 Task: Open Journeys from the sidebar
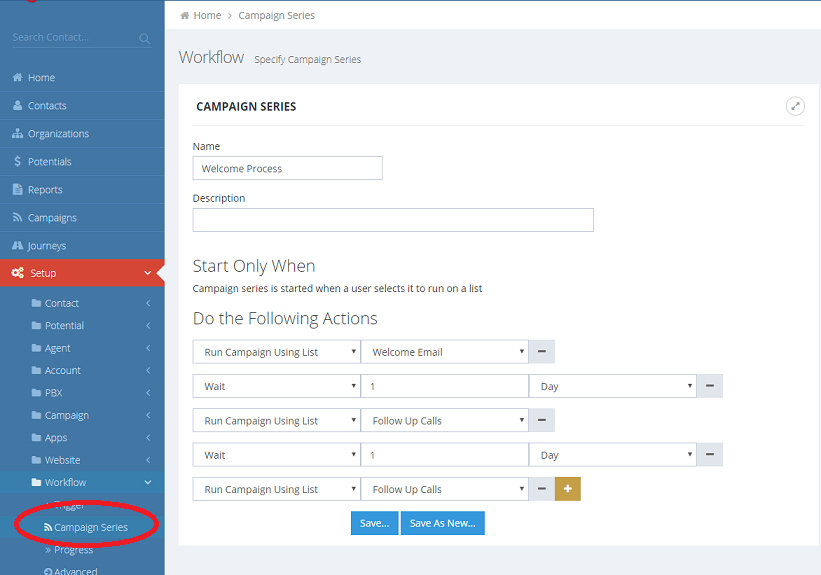46,245
